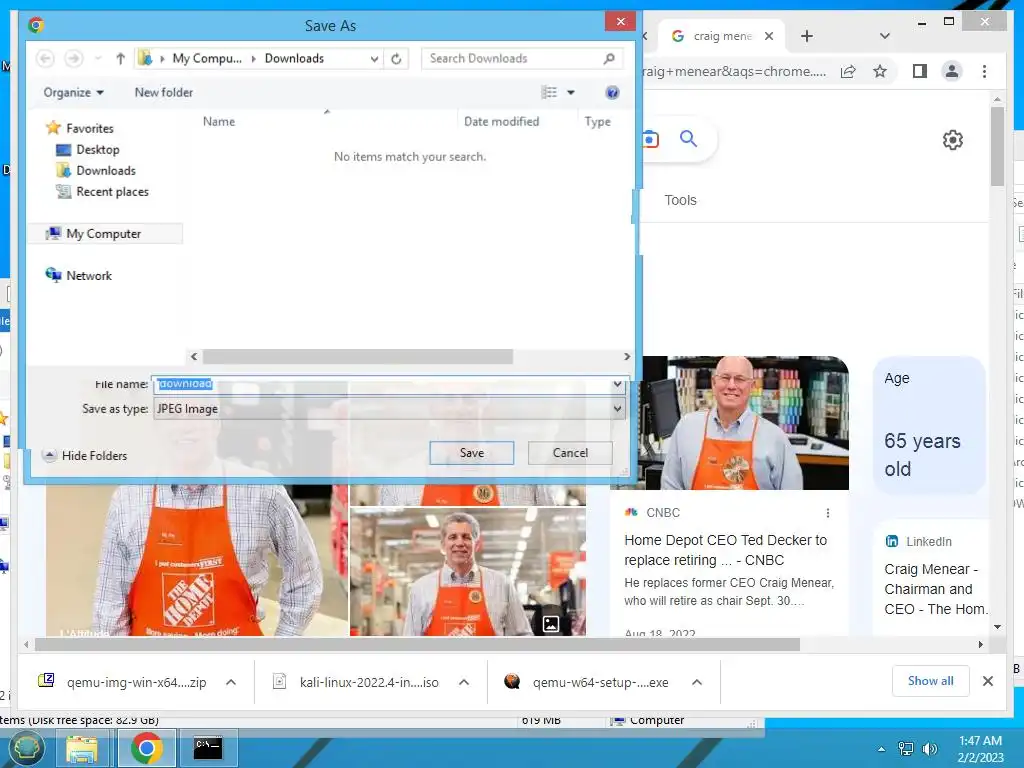Viewport: 1024px width, 768px height.
Task: Expand the Organize dropdown
Action: click(73, 93)
